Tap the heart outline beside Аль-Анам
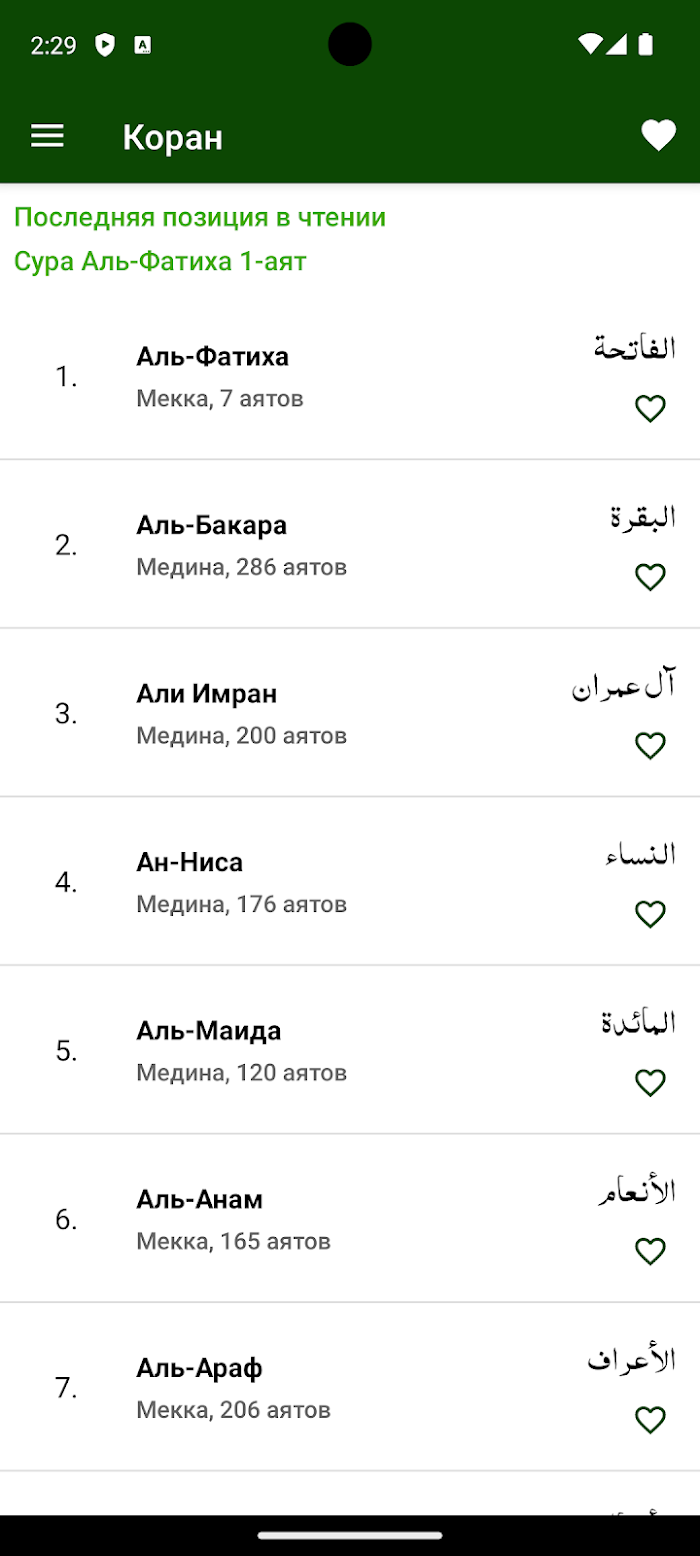700x1556 pixels. click(x=651, y=1251)
